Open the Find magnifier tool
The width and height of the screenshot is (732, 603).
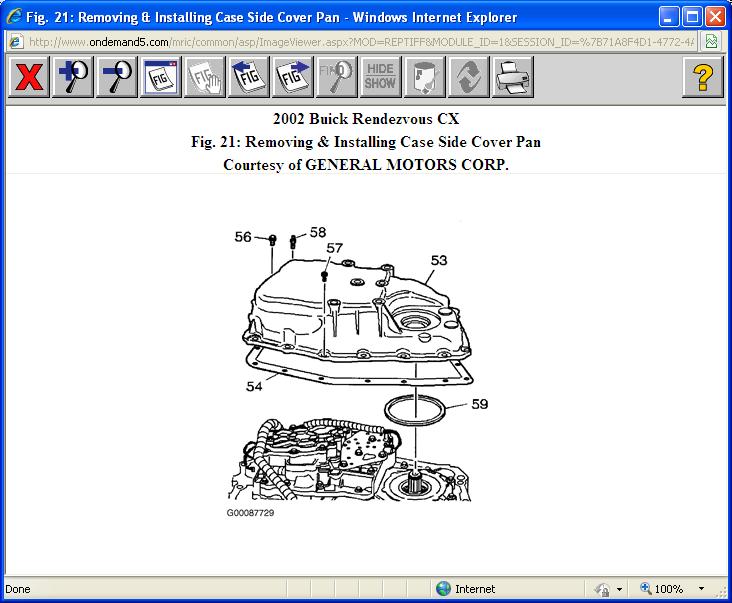(337, 77)
